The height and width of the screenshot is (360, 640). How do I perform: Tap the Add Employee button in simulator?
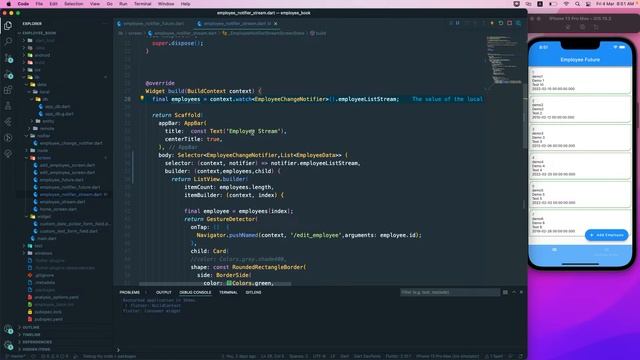pyautogui.click(x=607, y=235)
